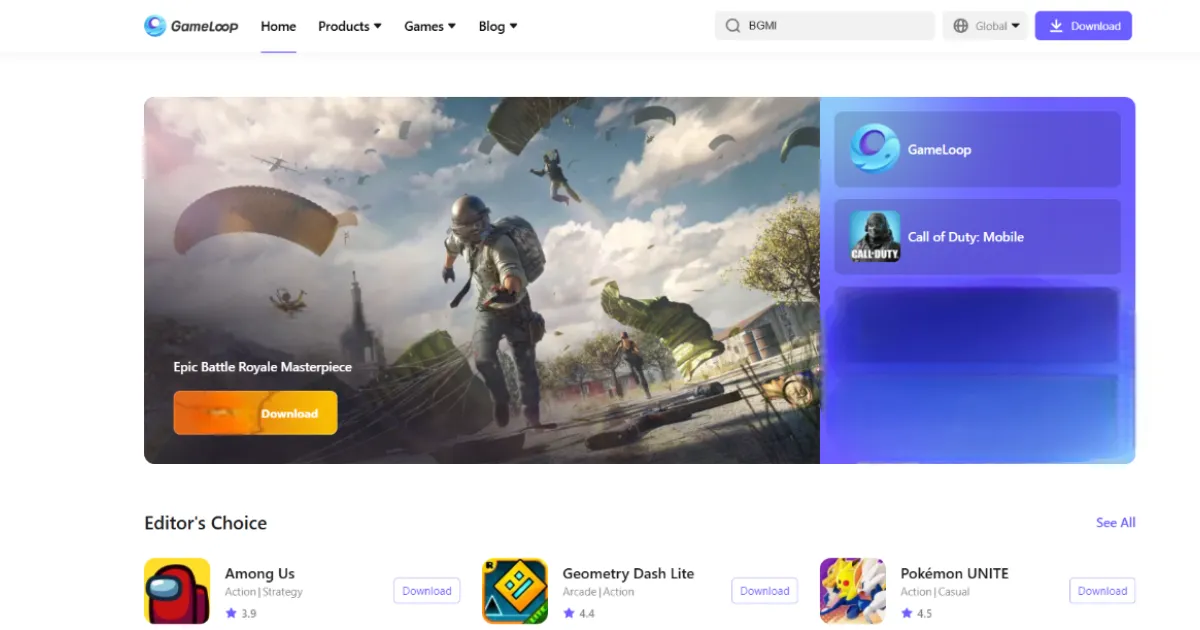The width and height of the screenshot is (1200, 630).
Task: Focus the BGMI search field
Action: [x=825, y=26]
